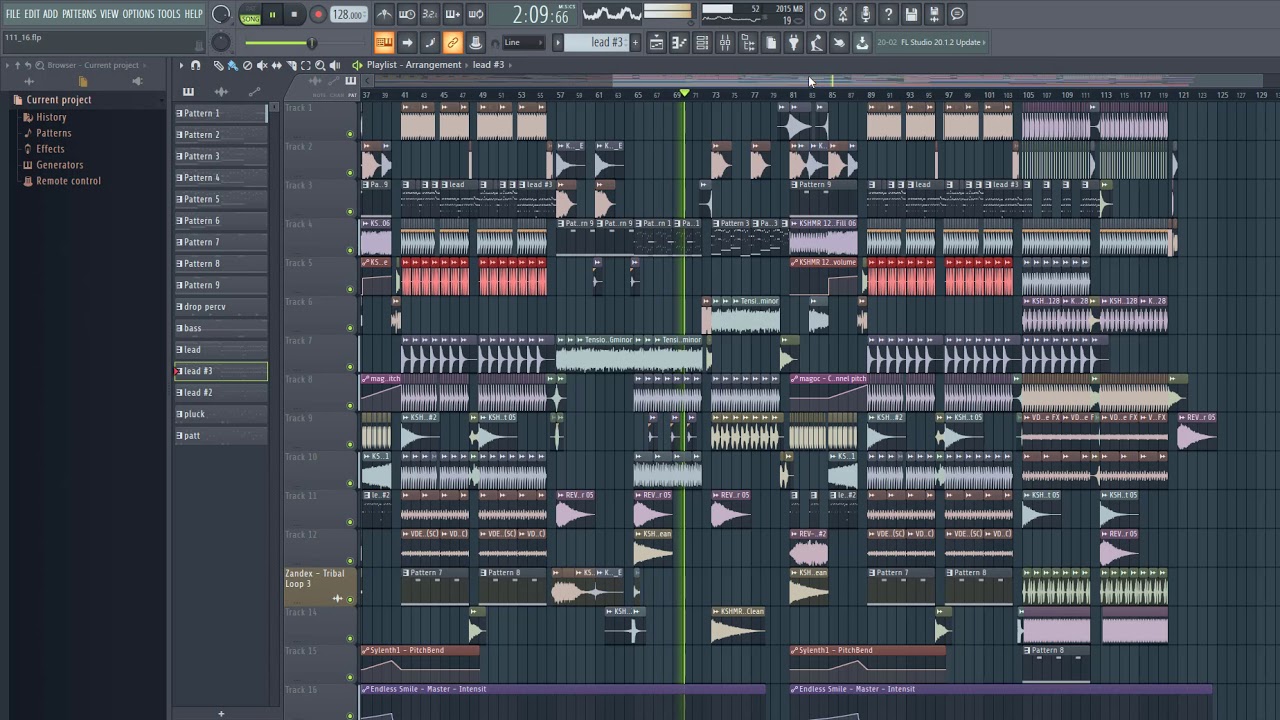The image size is (1280, 720).
Task: Click the arrow after Playlist - Arrangement breadcrumb
Action: pos(465,65)
